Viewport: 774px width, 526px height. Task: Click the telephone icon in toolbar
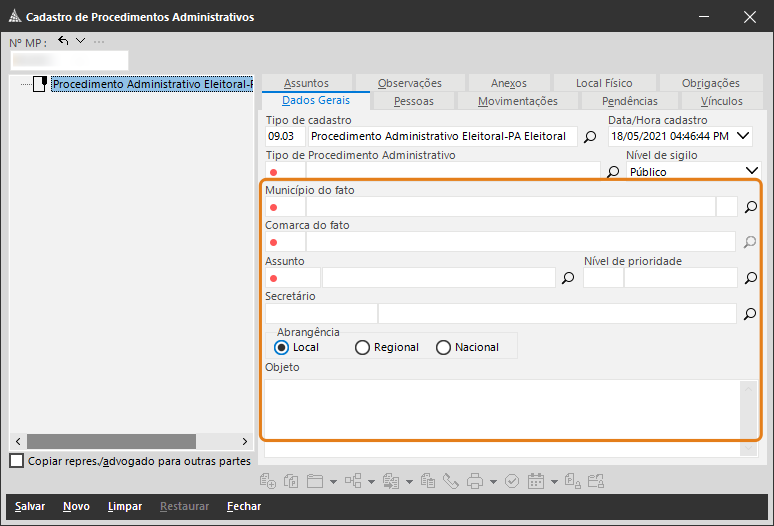451,481
